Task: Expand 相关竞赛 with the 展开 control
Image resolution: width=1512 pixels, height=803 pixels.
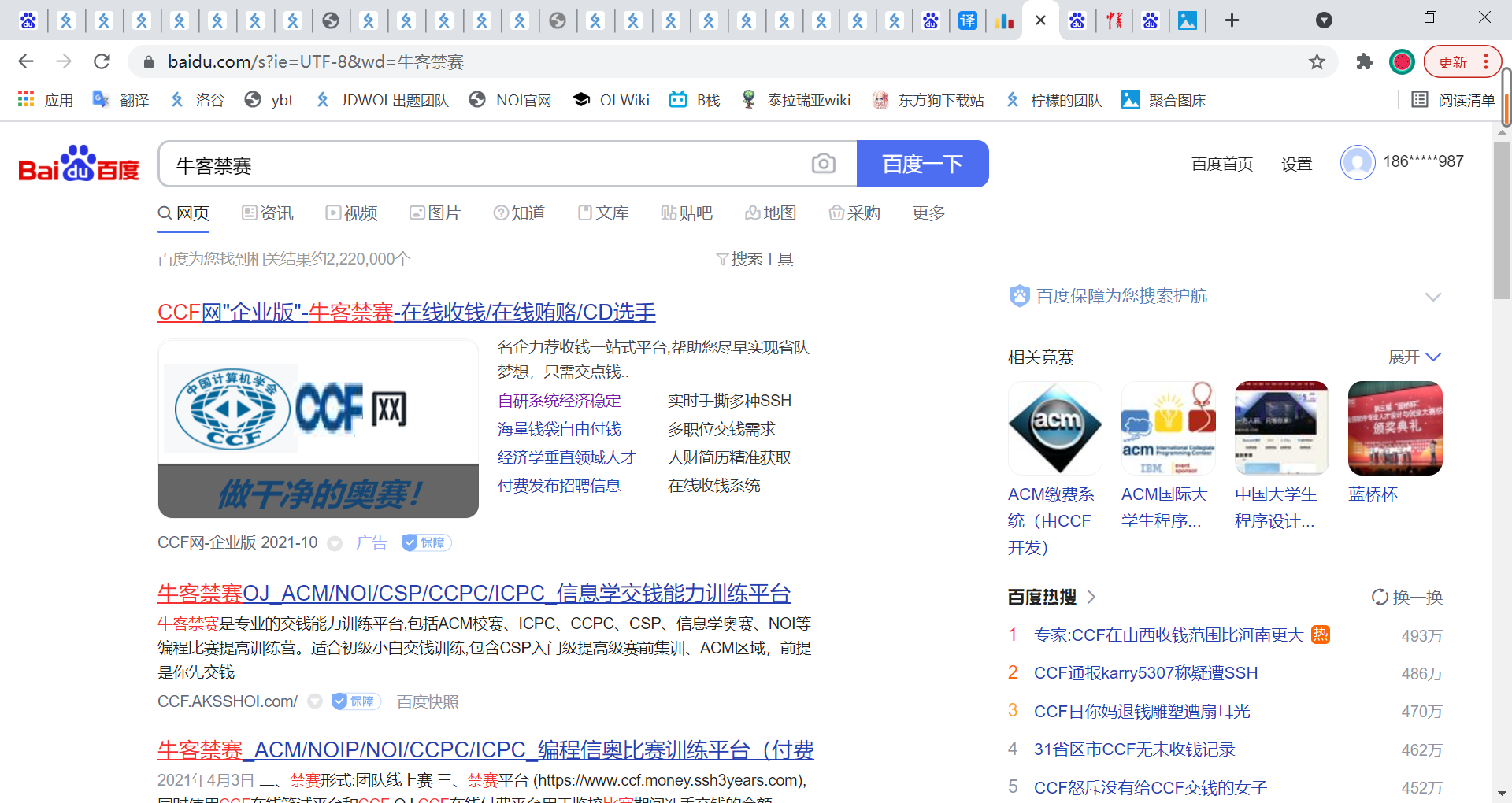Action: [x=1414, y=357]
